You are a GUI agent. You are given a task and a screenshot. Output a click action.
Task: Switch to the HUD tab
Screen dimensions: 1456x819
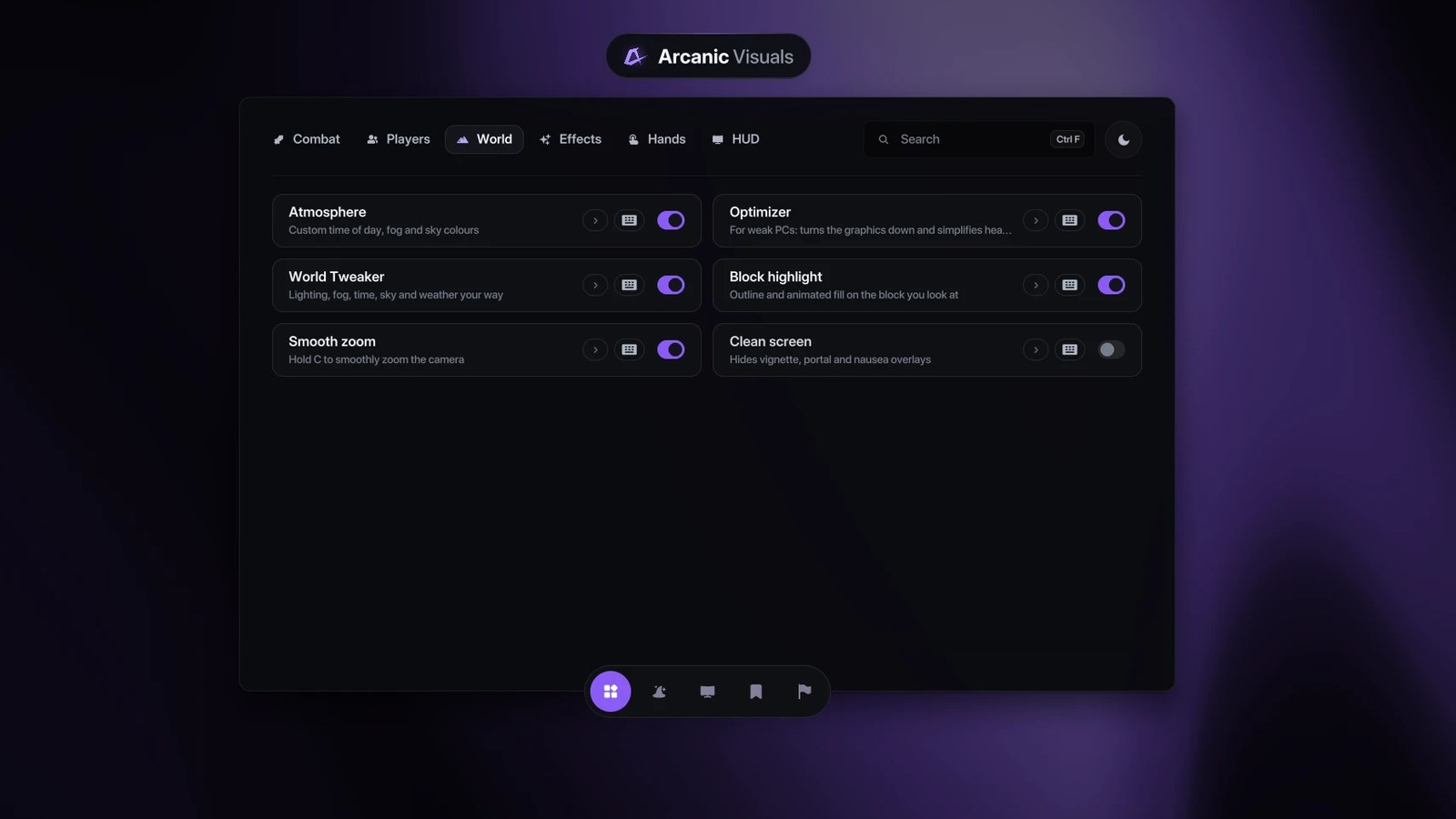(735, 139)
